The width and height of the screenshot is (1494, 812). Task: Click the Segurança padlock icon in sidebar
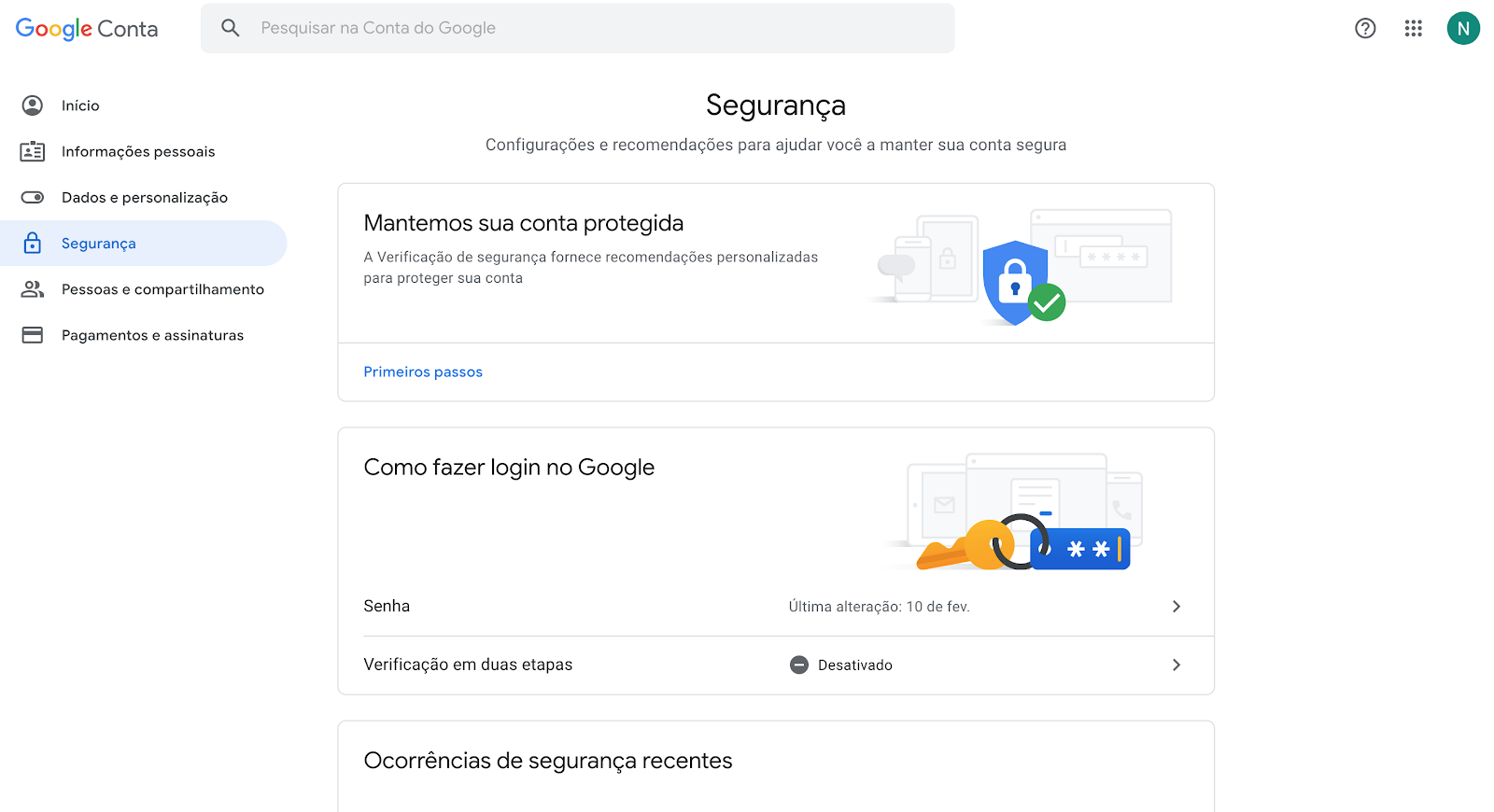(x=33, y=243)
